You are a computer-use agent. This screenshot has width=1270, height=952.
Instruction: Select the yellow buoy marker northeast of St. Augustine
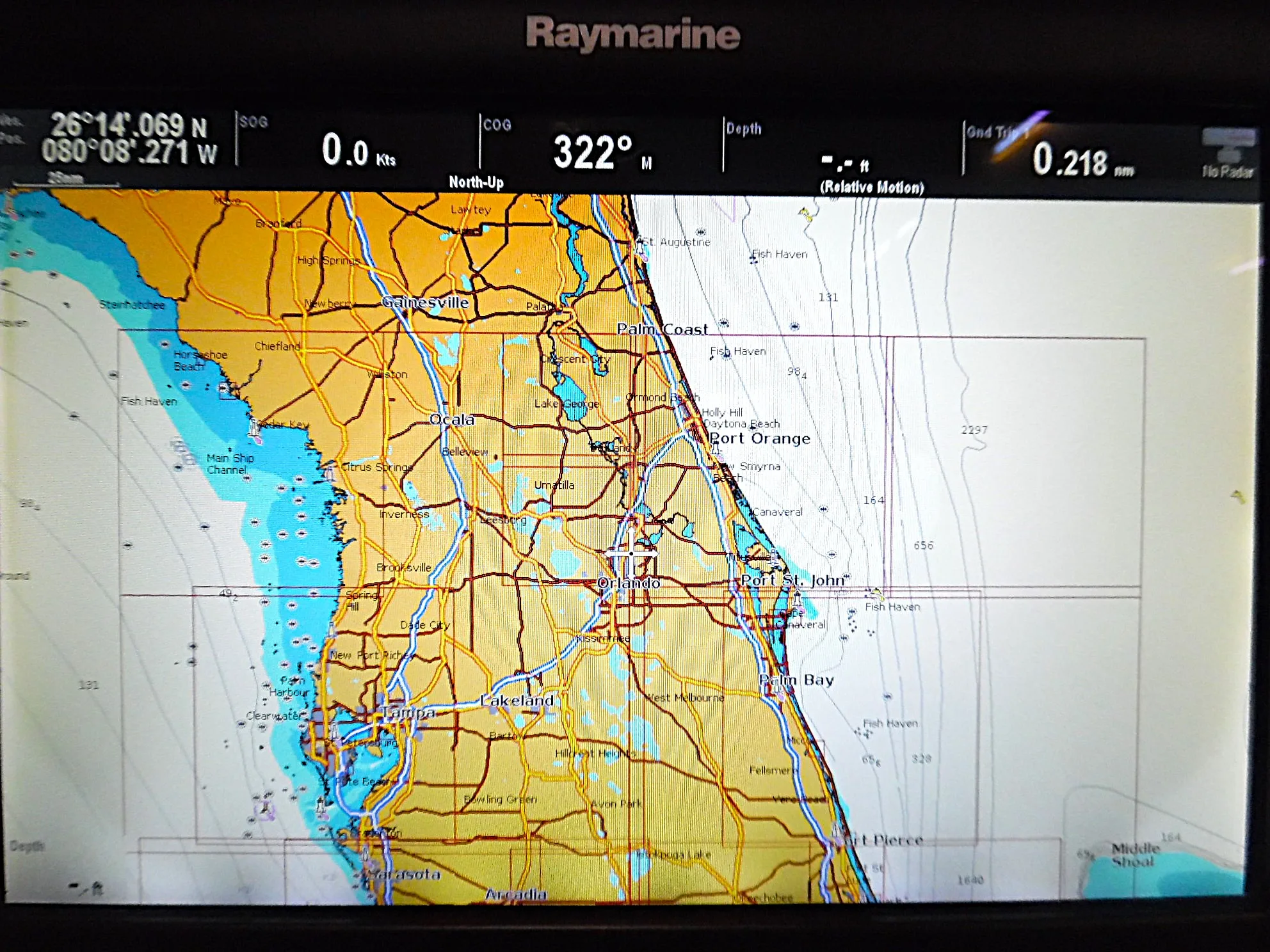(x=805, y=214)
